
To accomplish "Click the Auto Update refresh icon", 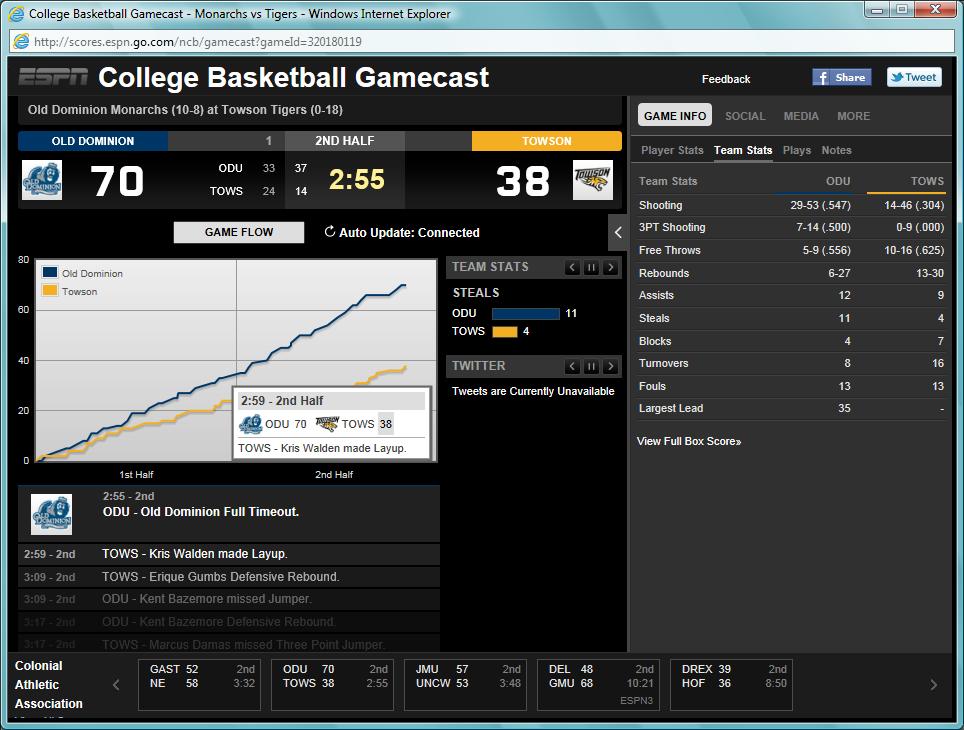I will point(330,232).
